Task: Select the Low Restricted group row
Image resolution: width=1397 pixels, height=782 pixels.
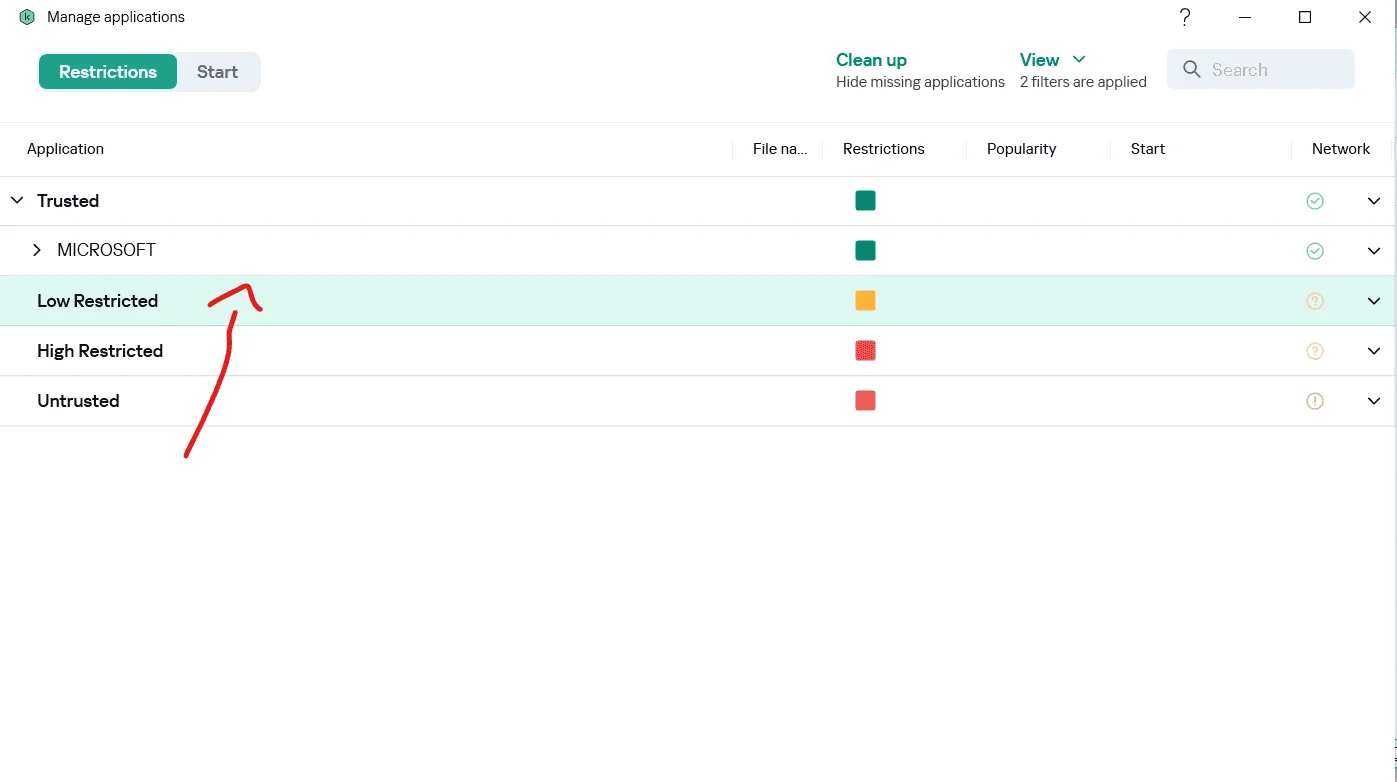Action: (x=698, y=301)
